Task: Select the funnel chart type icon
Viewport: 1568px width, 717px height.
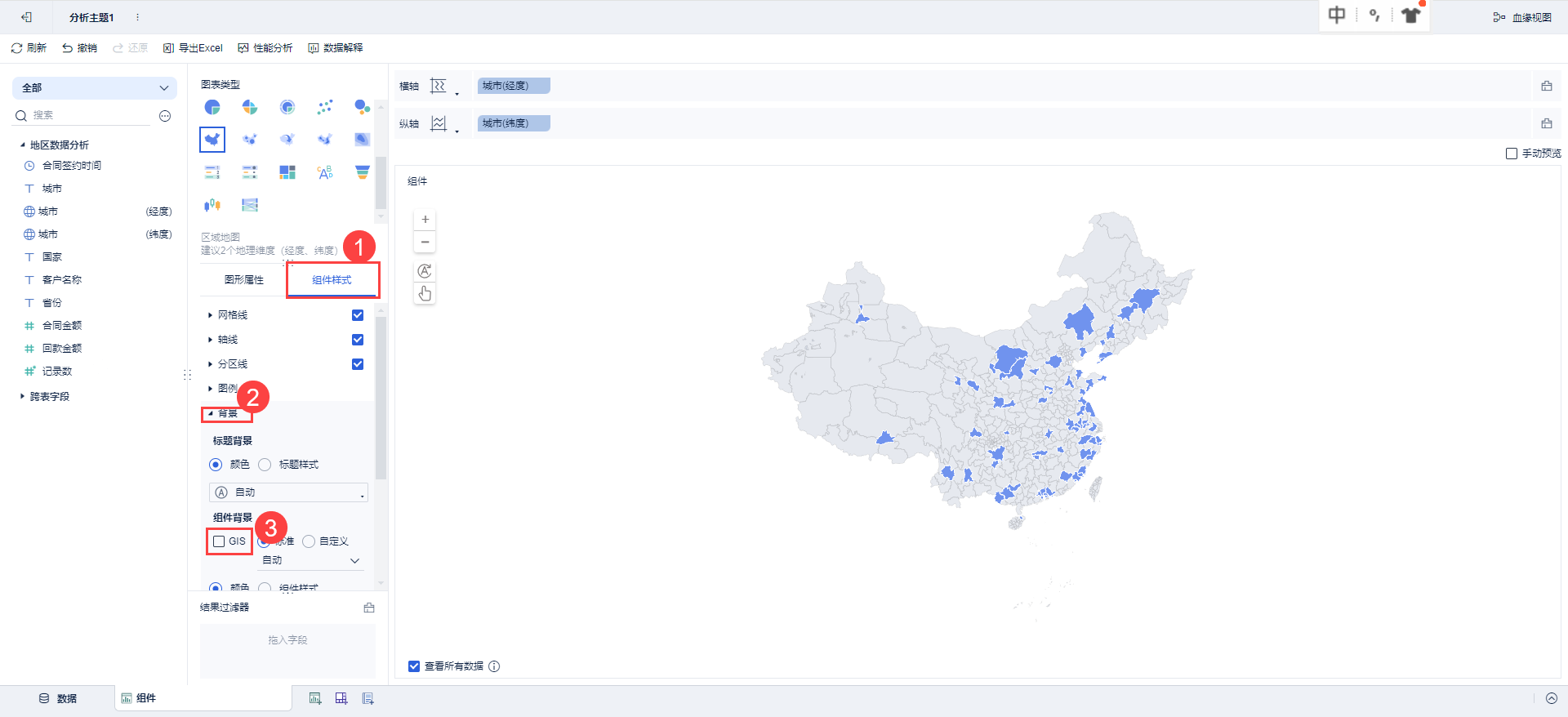Action: point(363,172)
